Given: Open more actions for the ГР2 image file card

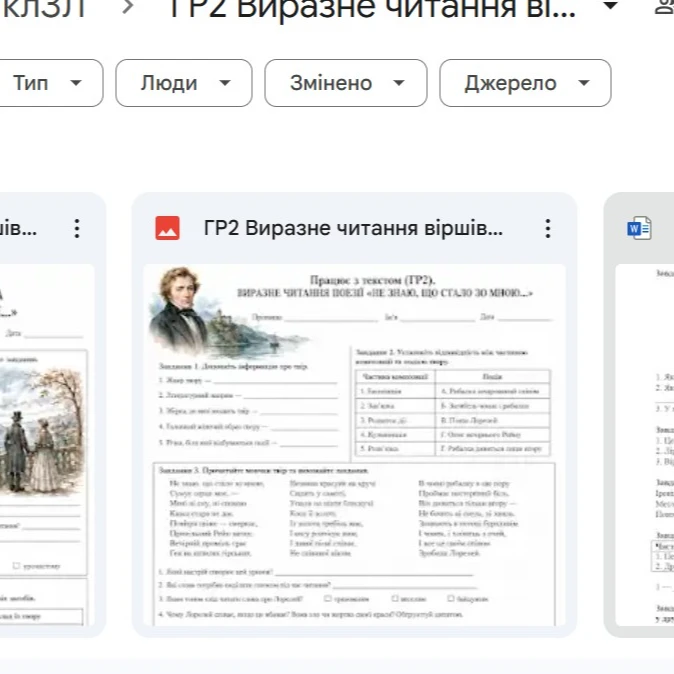Looking at the screenshot, I should pyautogui.click(x=548, y=228).
